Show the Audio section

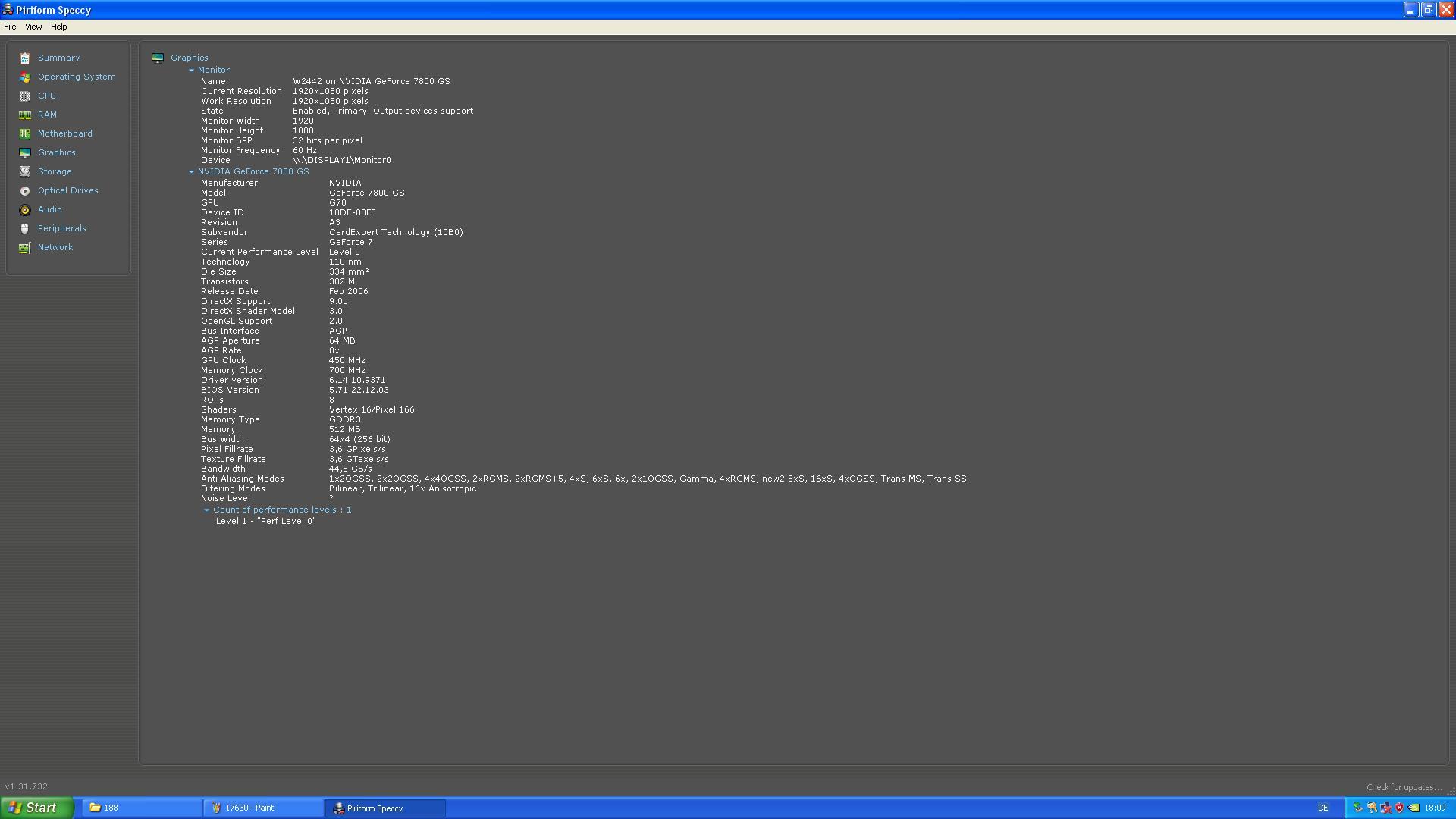tap(50, 209)
